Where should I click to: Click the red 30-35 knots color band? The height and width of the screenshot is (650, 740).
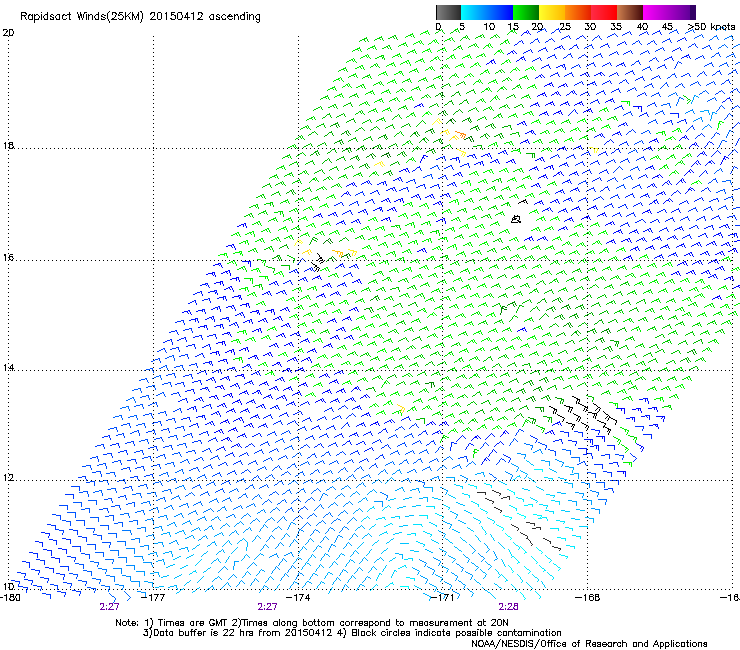pyautogui.click(x=604, y=12)
